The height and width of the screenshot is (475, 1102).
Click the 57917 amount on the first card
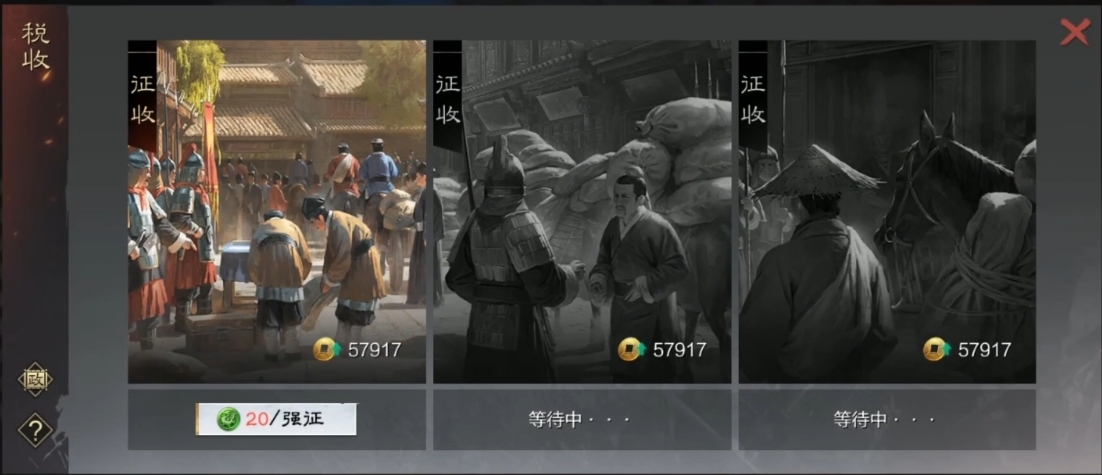pos(375,350)
